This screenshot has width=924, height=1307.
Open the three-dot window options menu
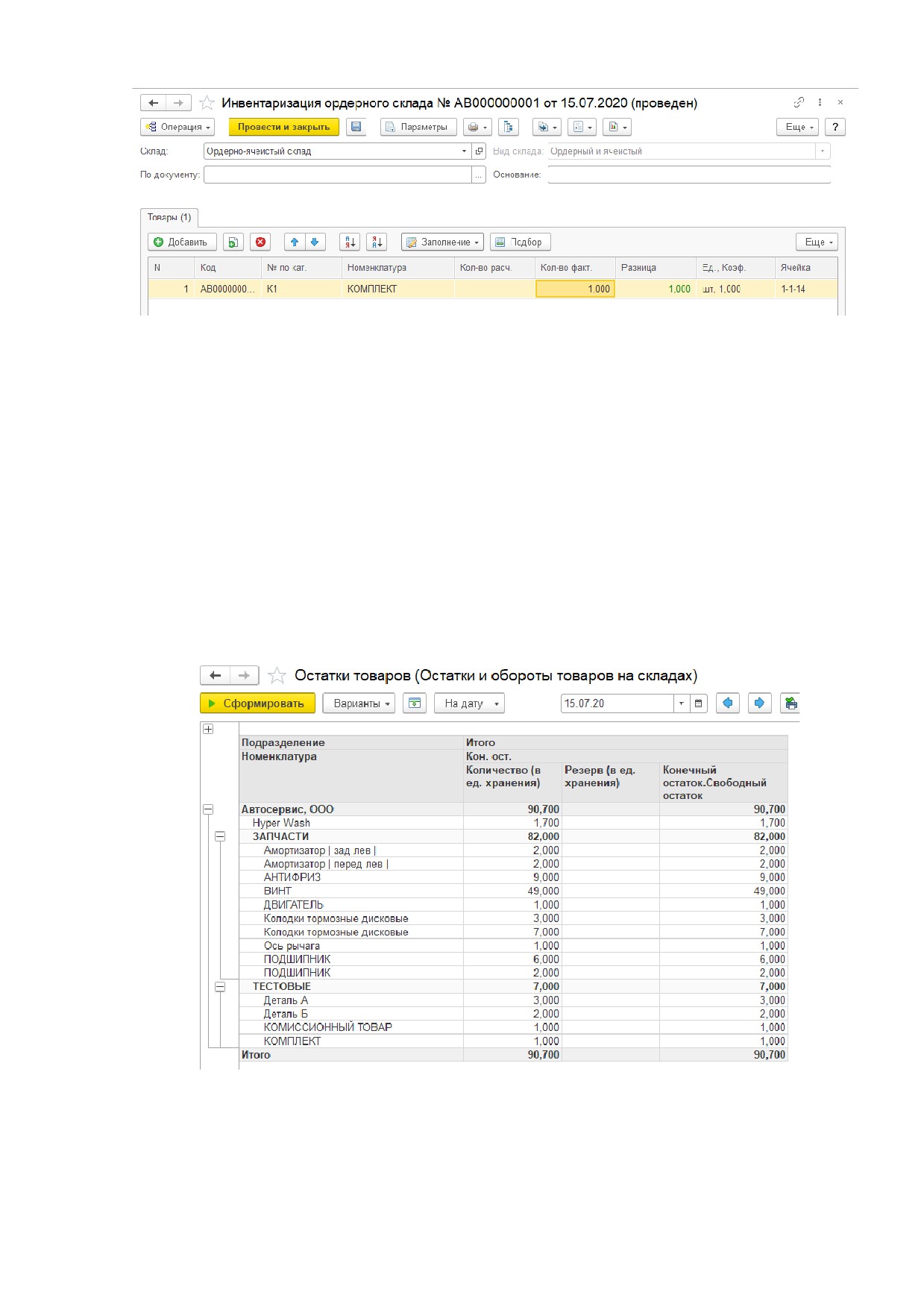(x=820, y=102)
